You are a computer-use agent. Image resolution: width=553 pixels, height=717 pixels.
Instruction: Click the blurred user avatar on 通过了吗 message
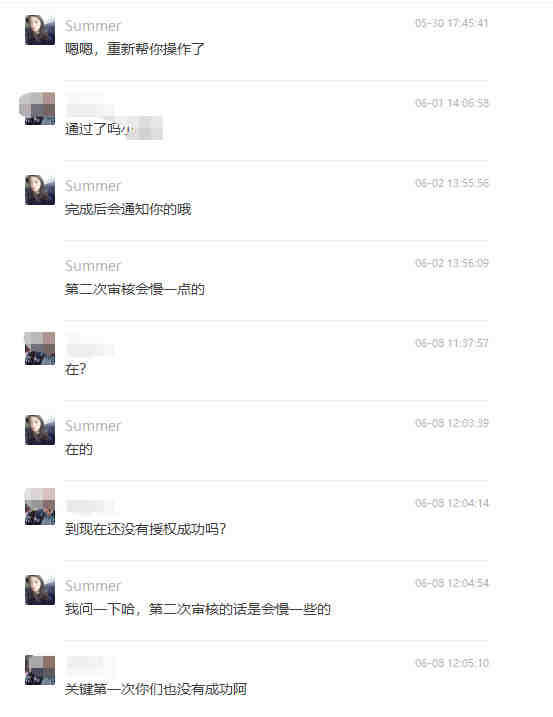[40, 109]
